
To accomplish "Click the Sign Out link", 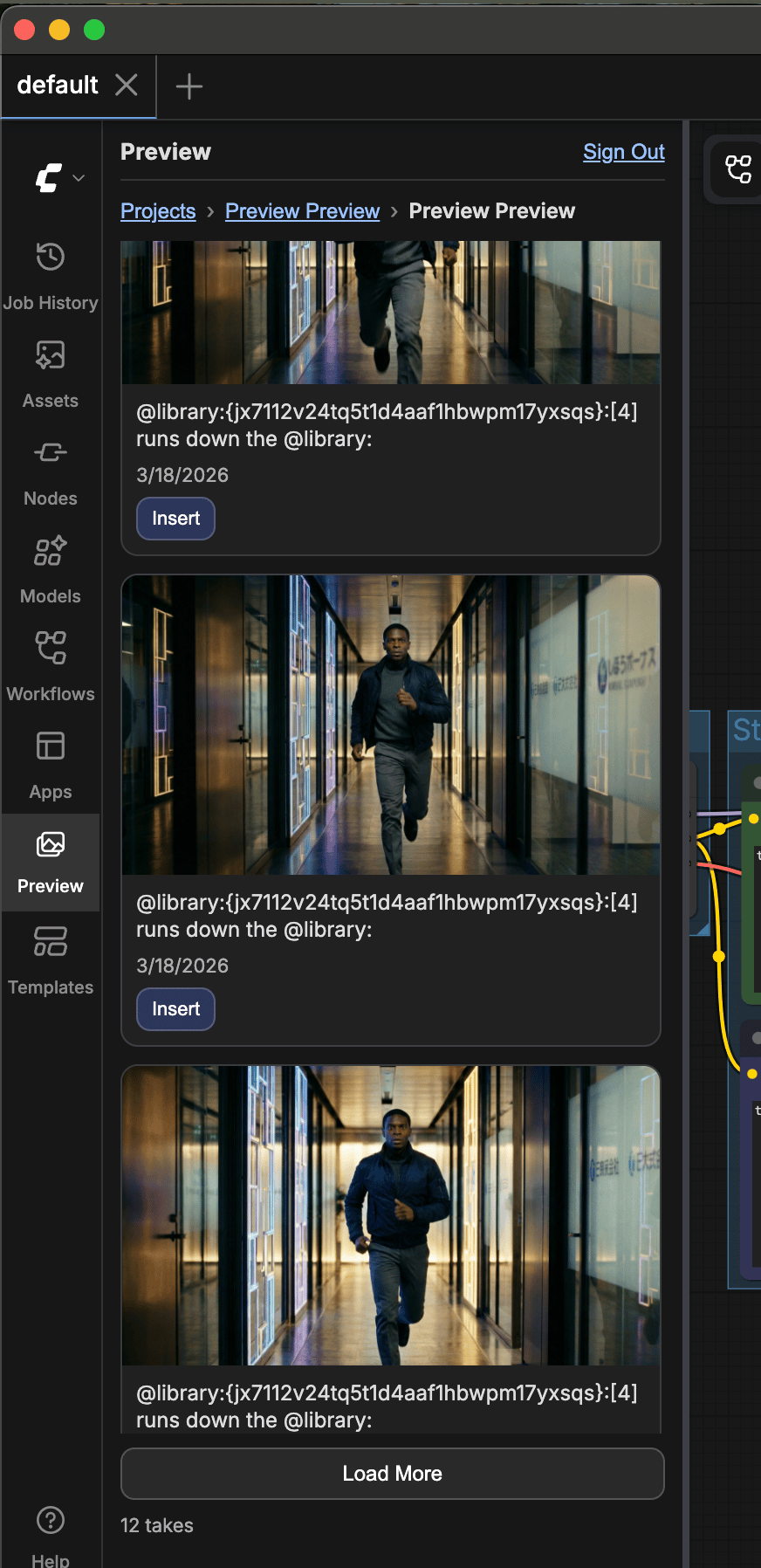I will click(x=624, y=152).
